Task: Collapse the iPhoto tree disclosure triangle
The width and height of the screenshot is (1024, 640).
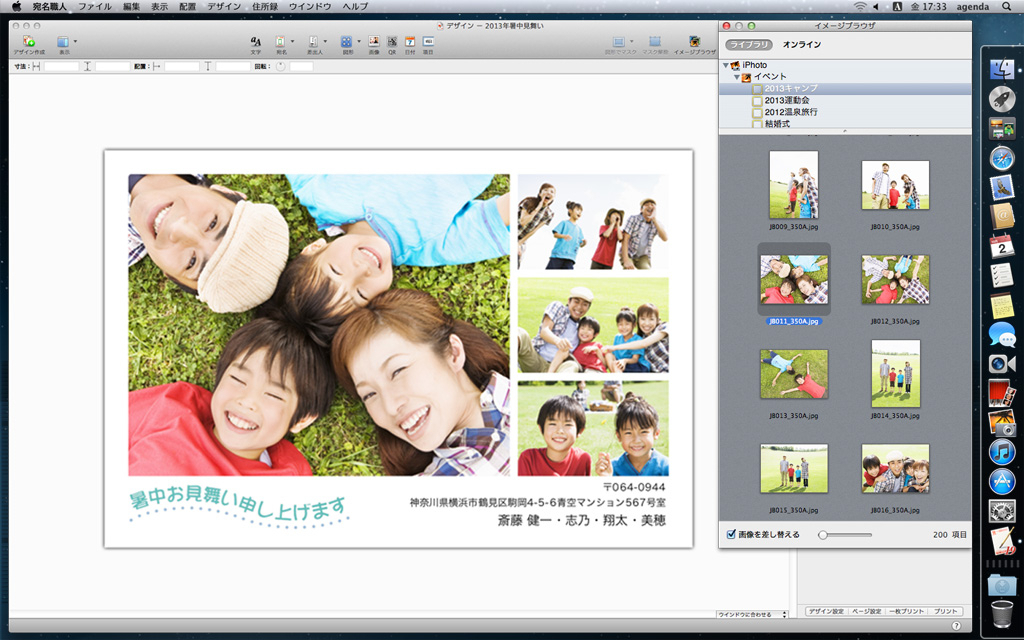Action: coord(725,65)
